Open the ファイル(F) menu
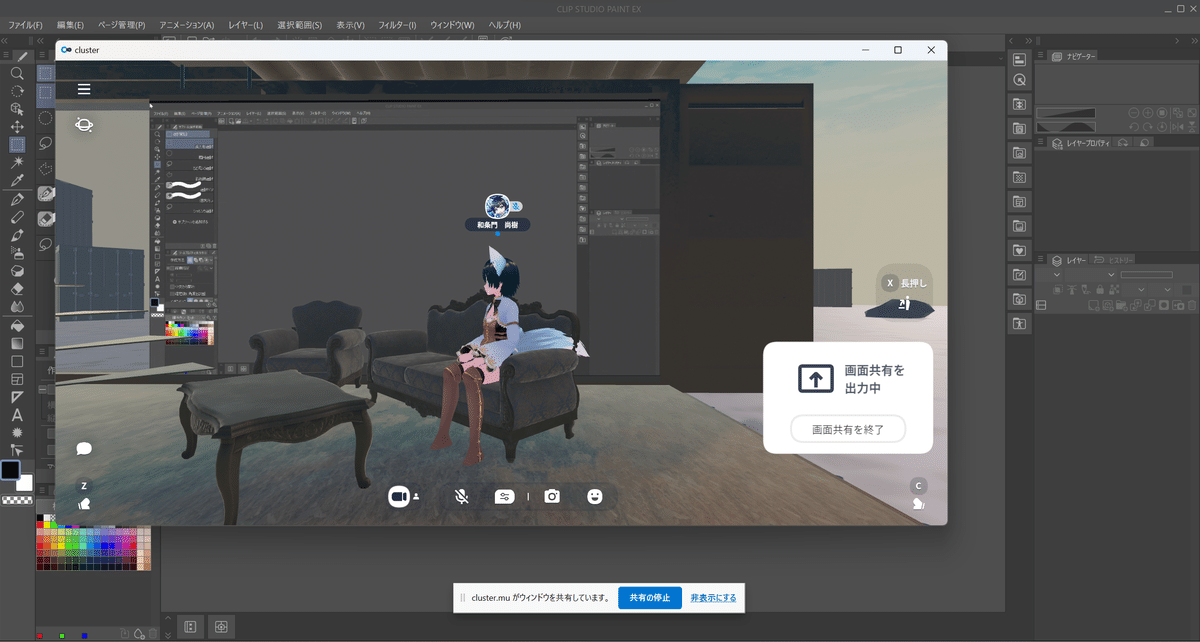 point(26,24)
